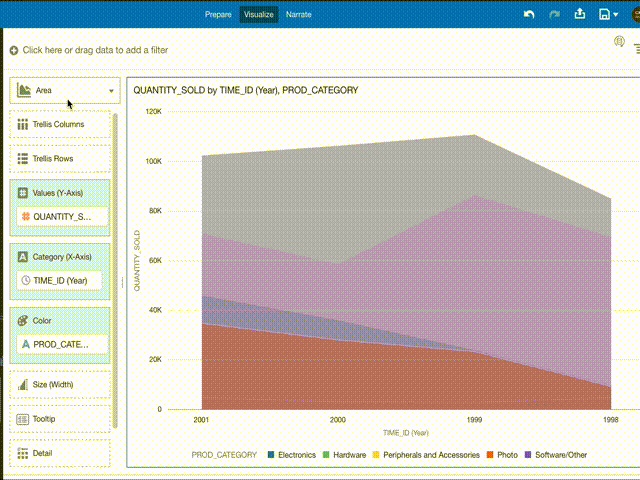Click the Size (Width) icon
Screen dimensions: 640x480
[22, 384]
